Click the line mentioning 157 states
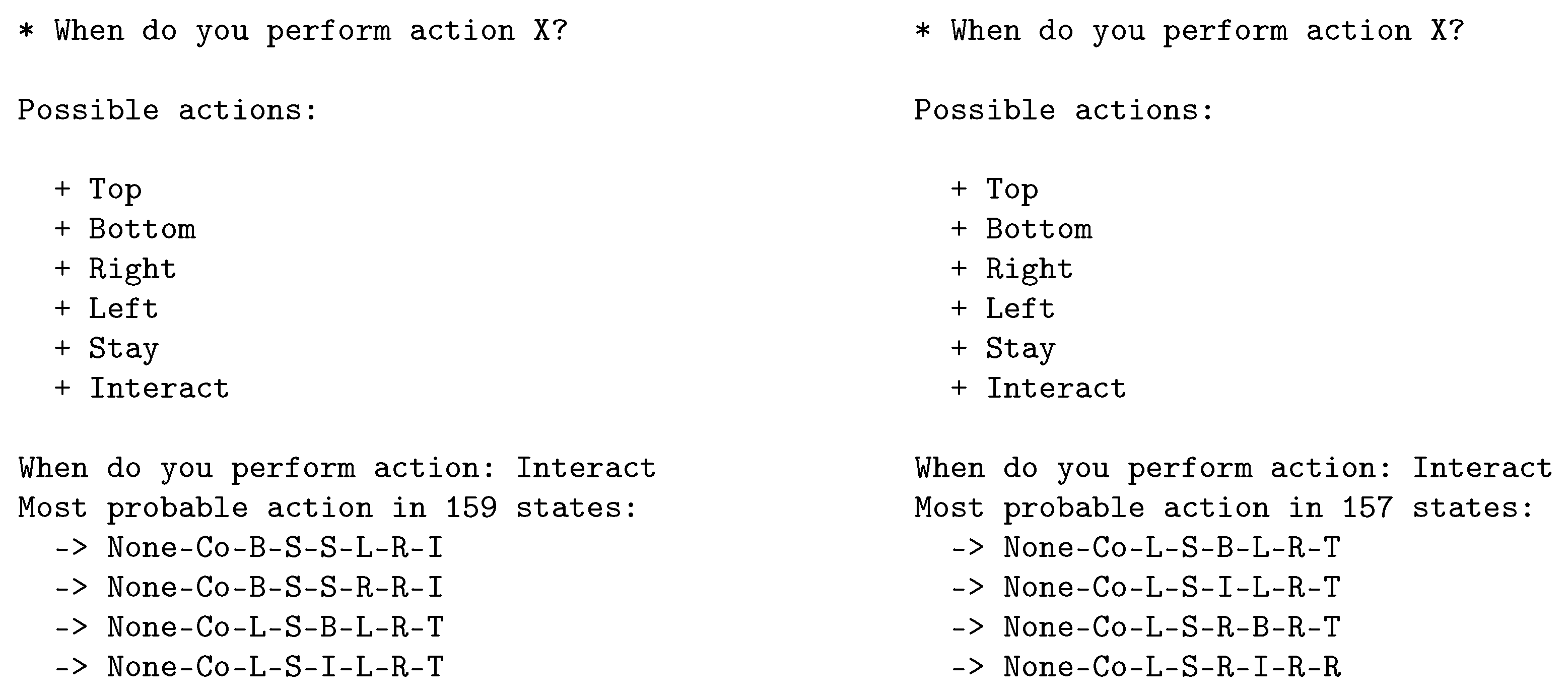The height and width of the screenshot is (697, 1568). tap(1223, 508)
